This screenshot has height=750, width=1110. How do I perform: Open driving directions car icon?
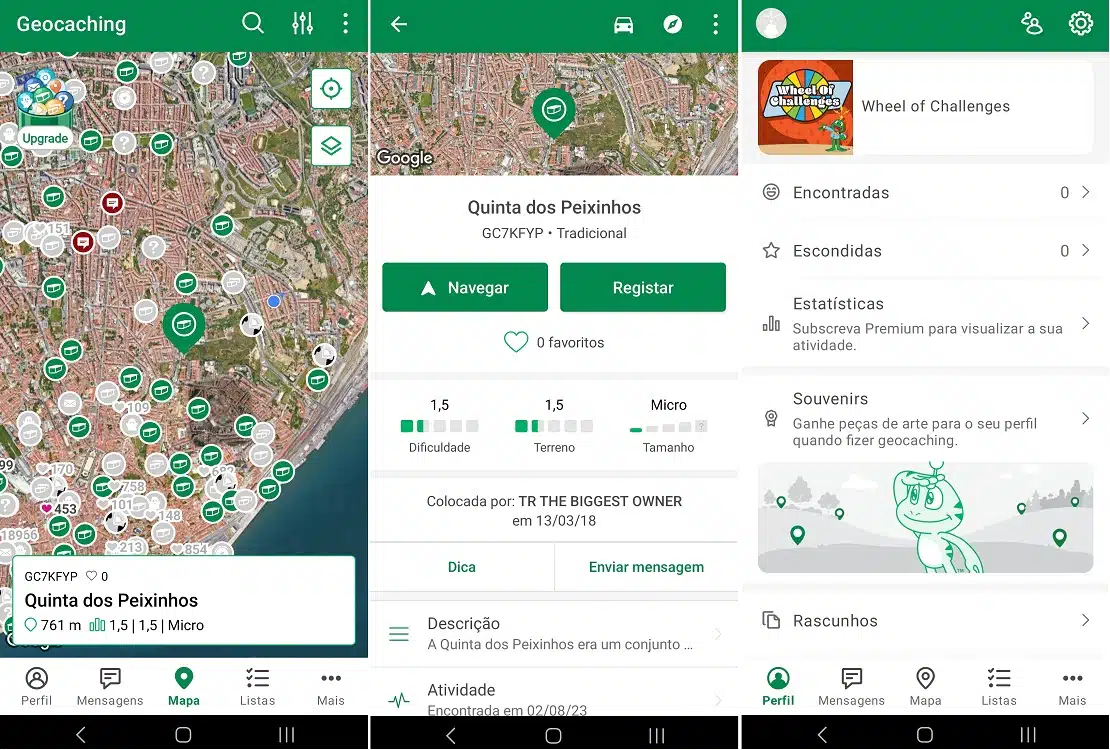coord(624,25)
